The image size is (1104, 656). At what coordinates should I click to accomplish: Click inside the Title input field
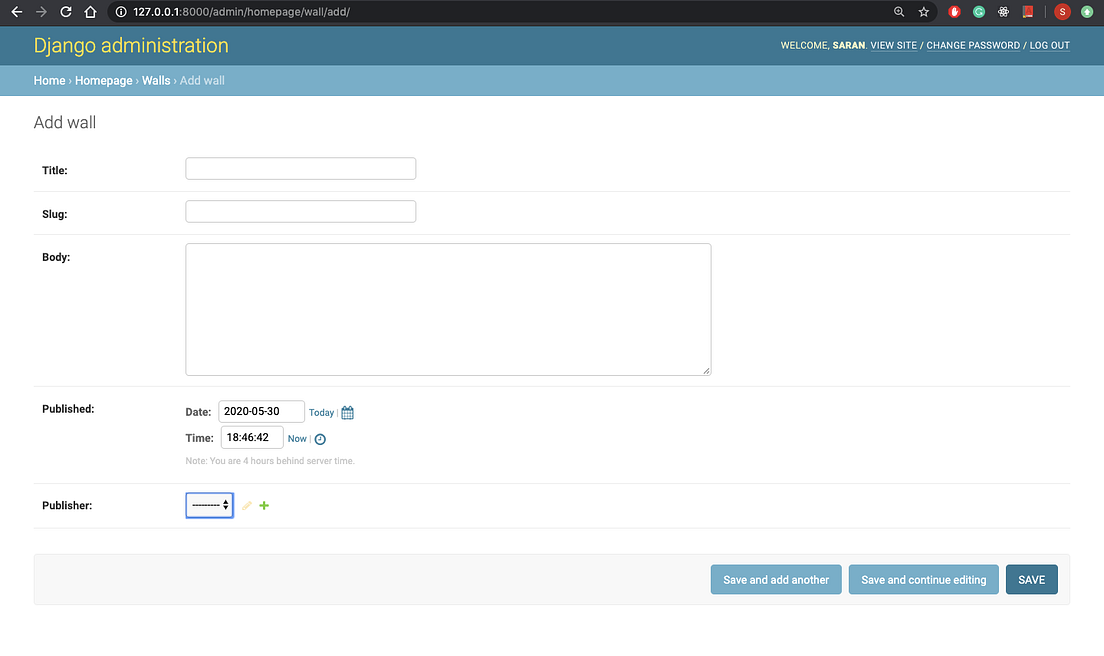[300, 168]
